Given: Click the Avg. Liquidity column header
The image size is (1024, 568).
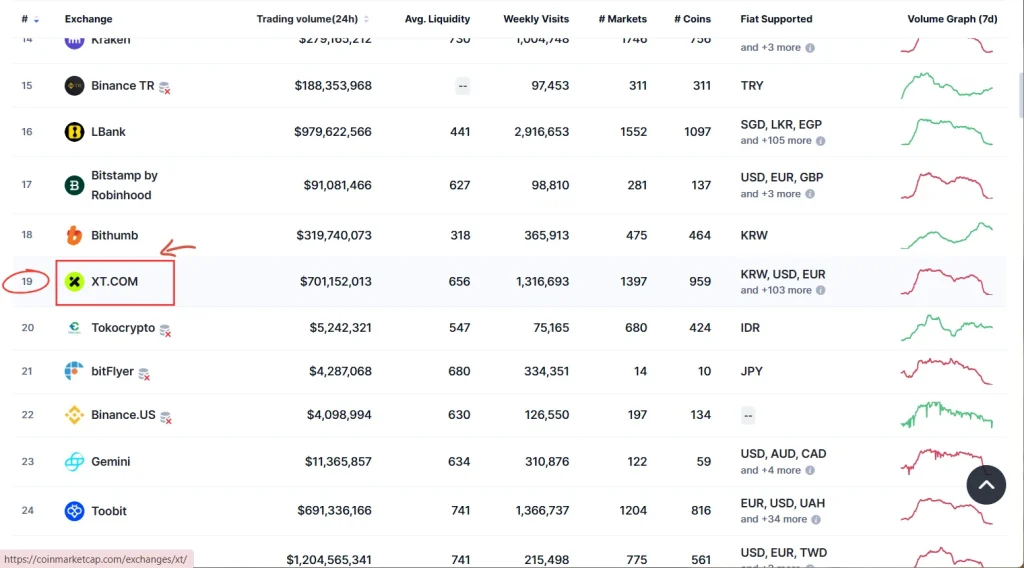Looking at the screenshot, I should point(438,19).
